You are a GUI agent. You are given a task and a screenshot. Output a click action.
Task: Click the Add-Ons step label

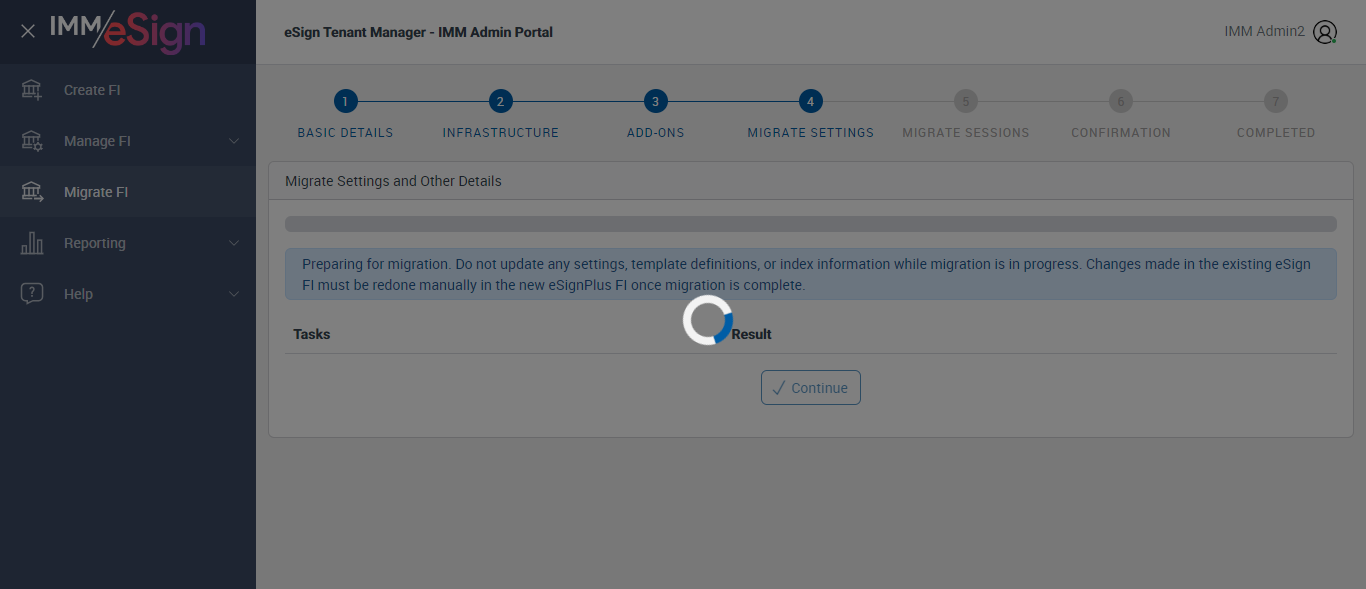656,132
